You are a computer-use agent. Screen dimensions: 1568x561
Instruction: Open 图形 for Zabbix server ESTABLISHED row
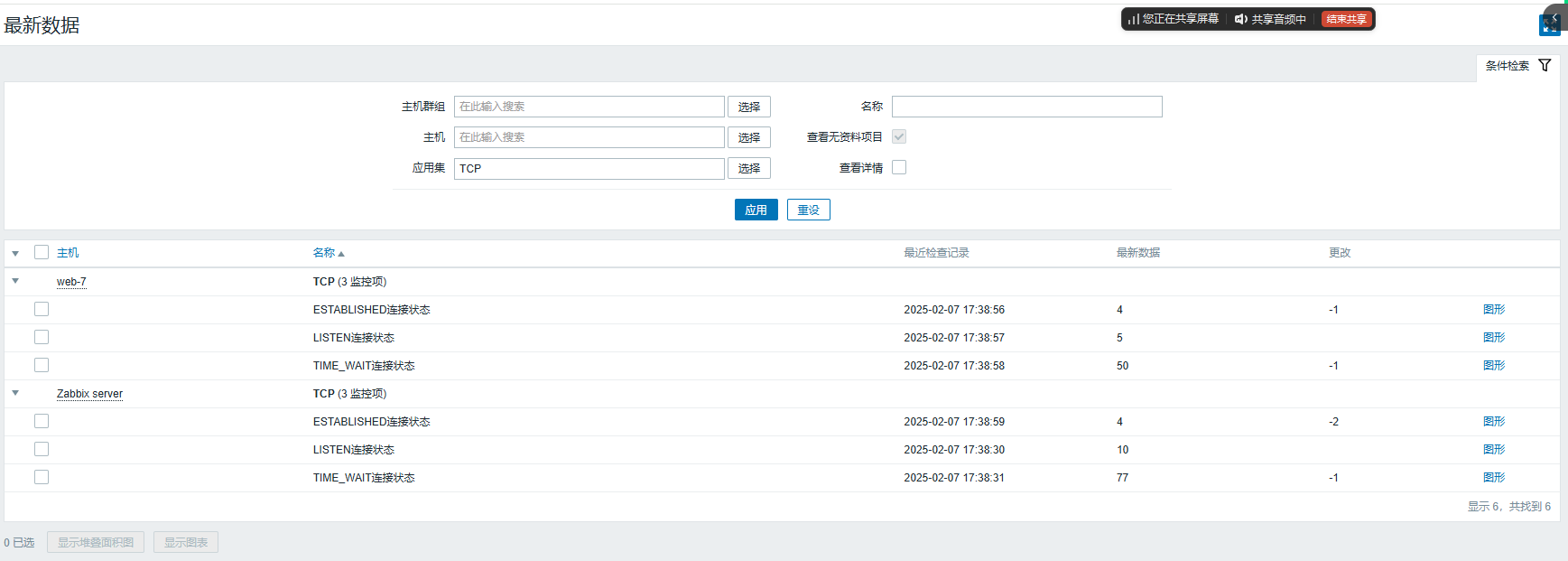[x=1494, y=422]
